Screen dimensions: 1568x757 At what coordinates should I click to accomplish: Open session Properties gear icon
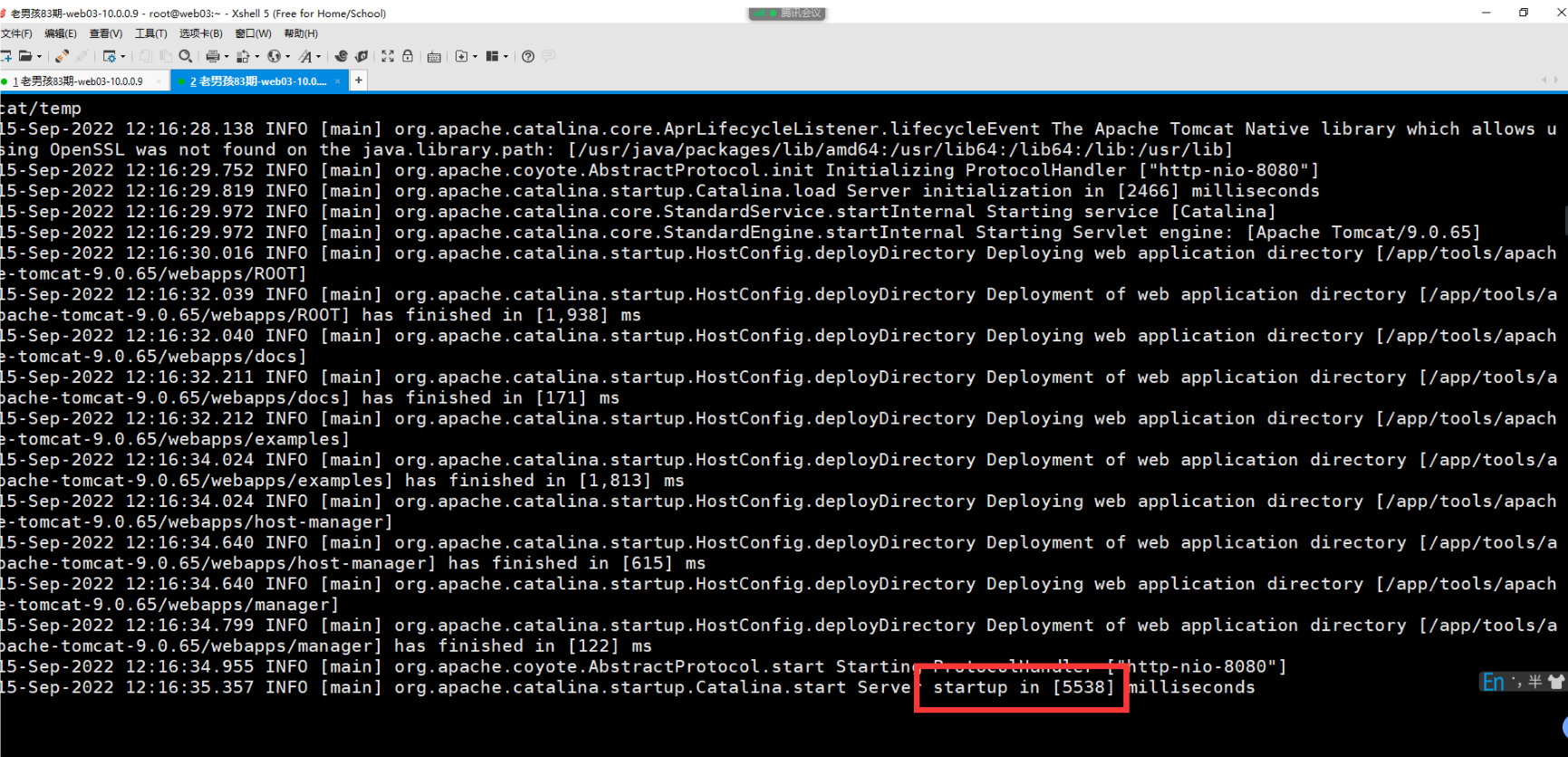point(109,56)
